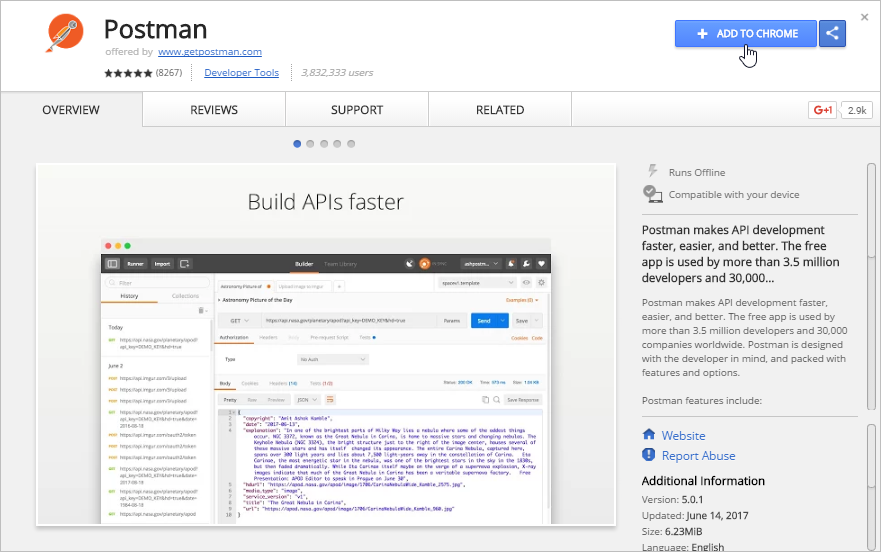The image size is (881, 552).
Task: Open the Reviews tab
Action: [214, 110]
